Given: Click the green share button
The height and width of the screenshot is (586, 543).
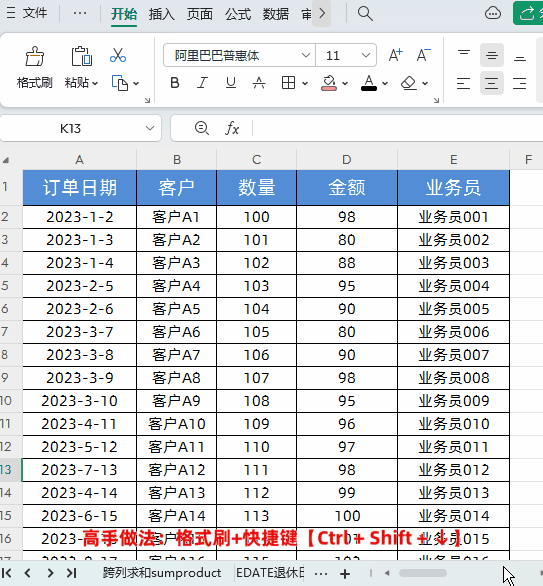Looking at the screenshot, I should (528, 13).
